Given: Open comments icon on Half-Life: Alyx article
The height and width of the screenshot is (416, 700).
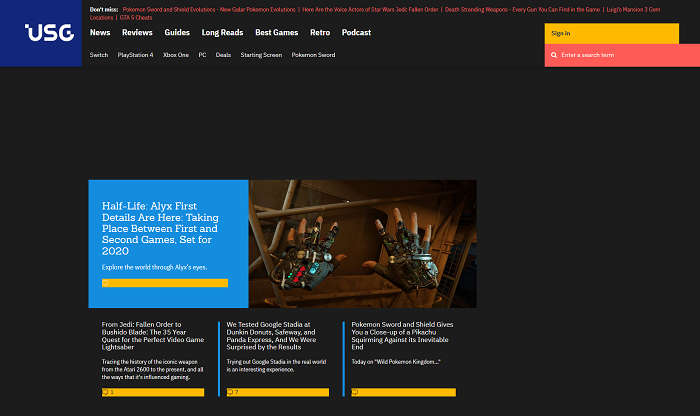Looking at the screenshot, I should point(105,283).
